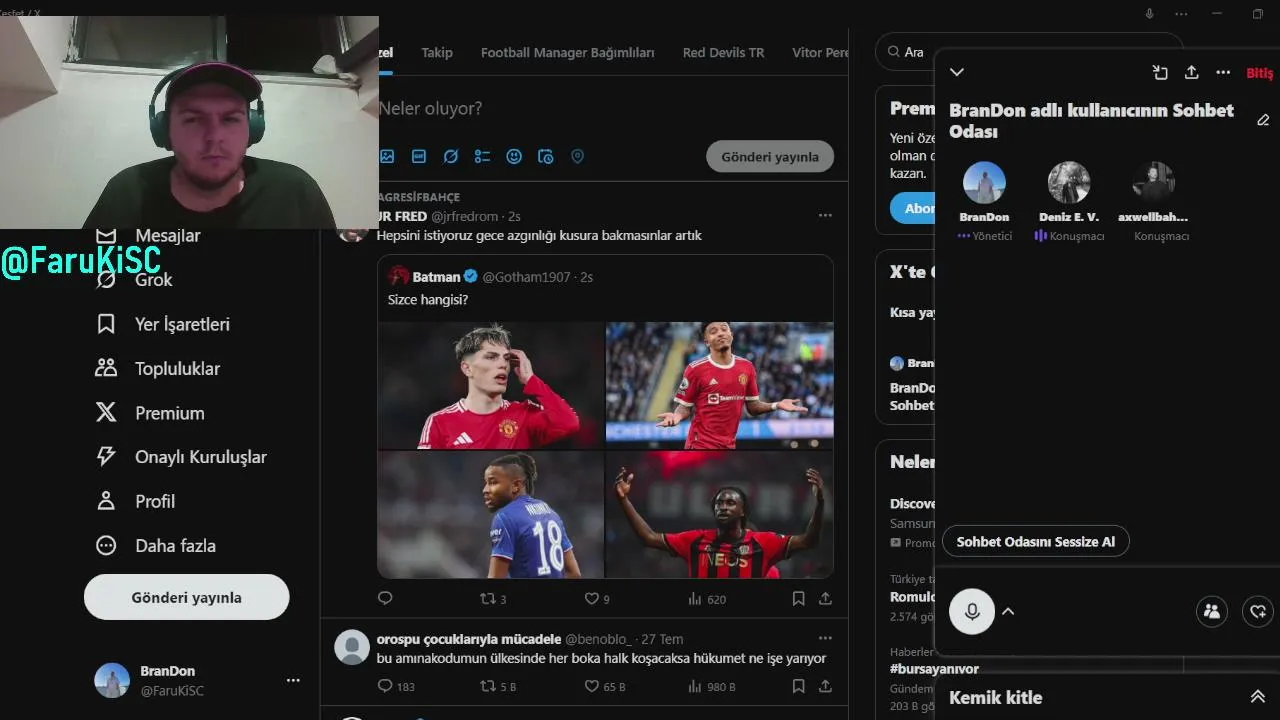Viewport: 1280px width, 720px height.
Task: Like the JR FRED post with 9 likes
Action: 597,598
